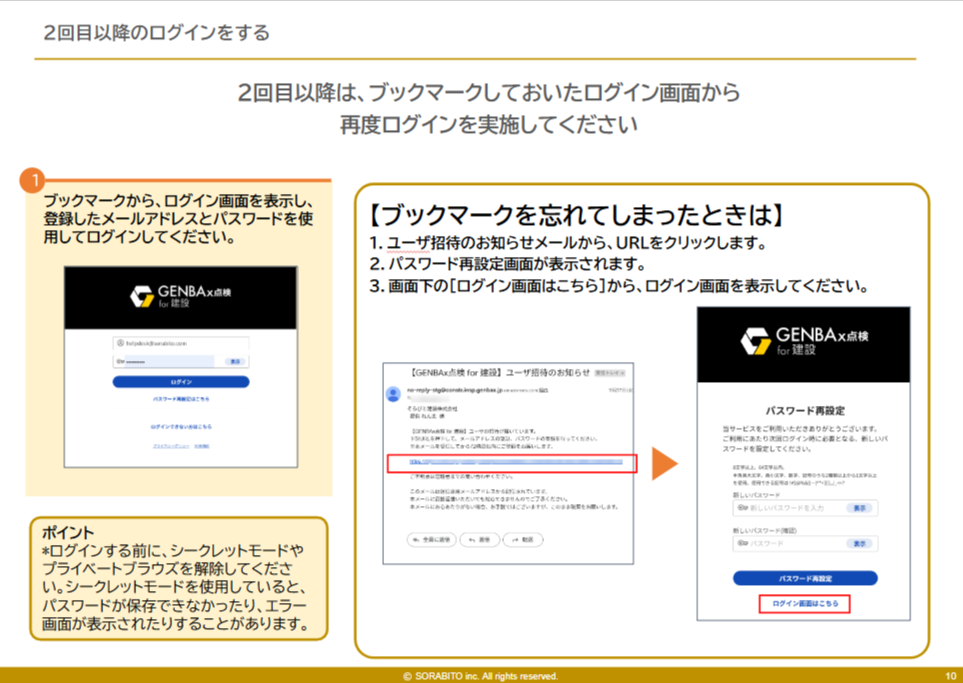The image size is (963, 683).
Task: Click the ログインできない方はこちら link
Action: coord(181,427)
